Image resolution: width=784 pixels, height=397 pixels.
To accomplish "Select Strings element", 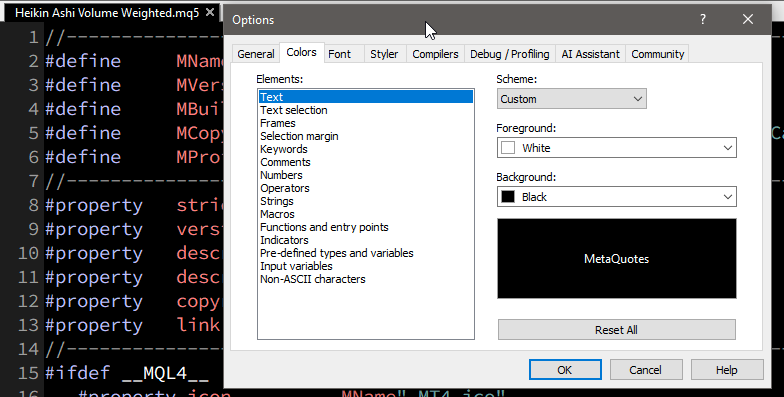I will pyautogui.click(x=366, y=201).
